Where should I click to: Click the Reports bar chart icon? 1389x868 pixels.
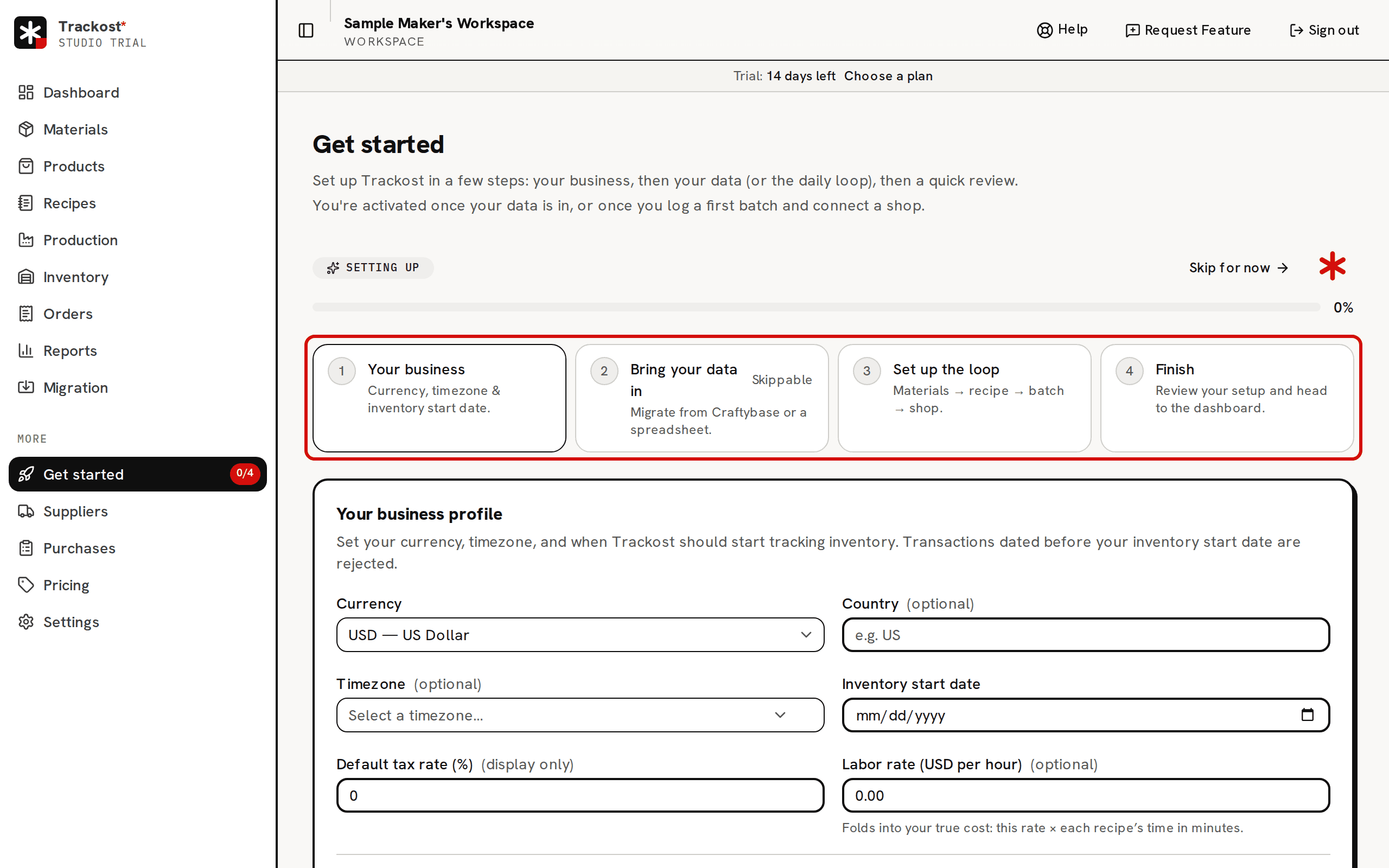26,351
